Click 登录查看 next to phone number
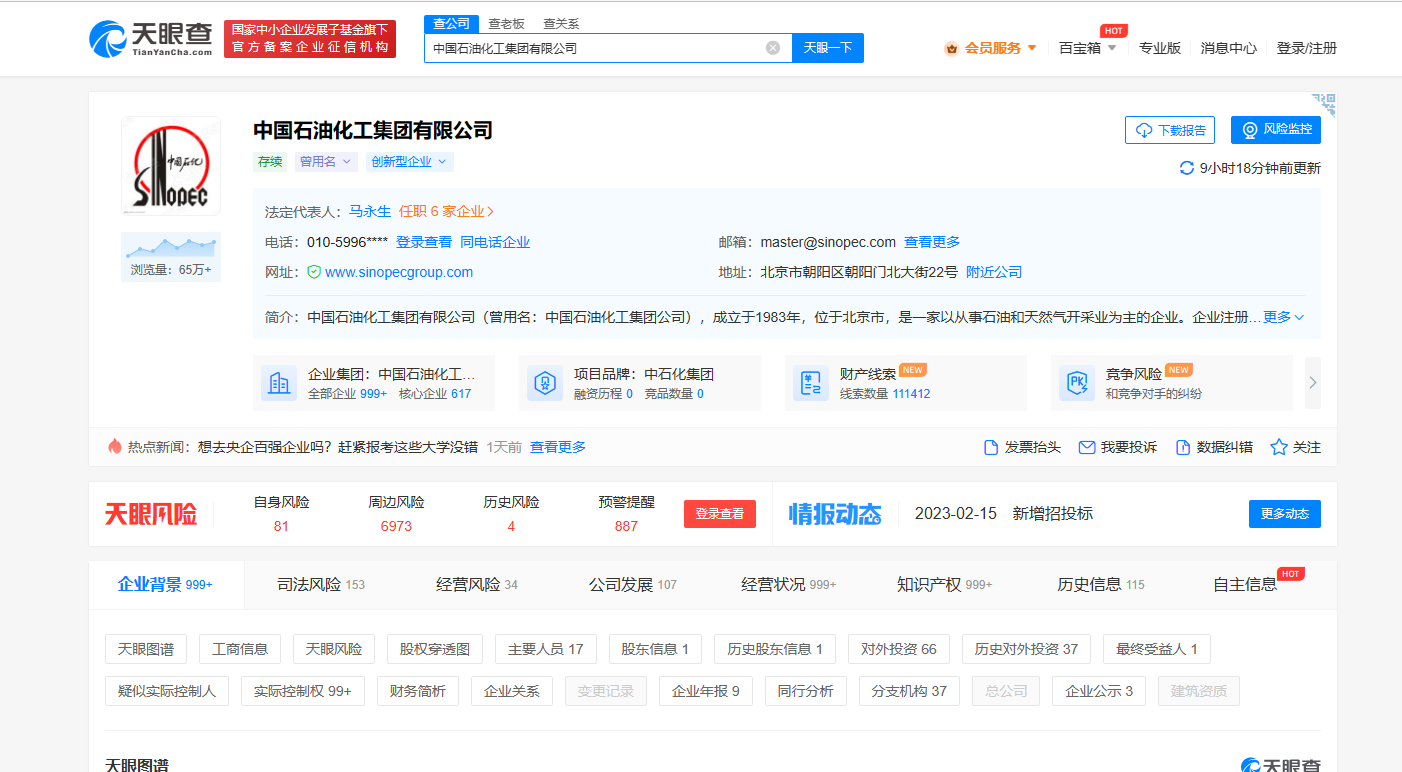The image size is (1402, 772). click(424, 242)
